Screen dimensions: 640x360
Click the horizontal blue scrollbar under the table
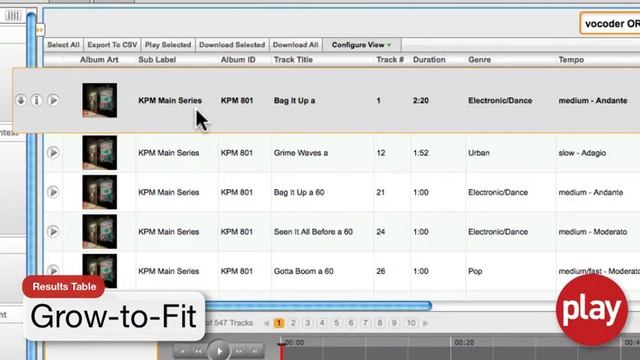pyautogui.click(x=318, y=305)
